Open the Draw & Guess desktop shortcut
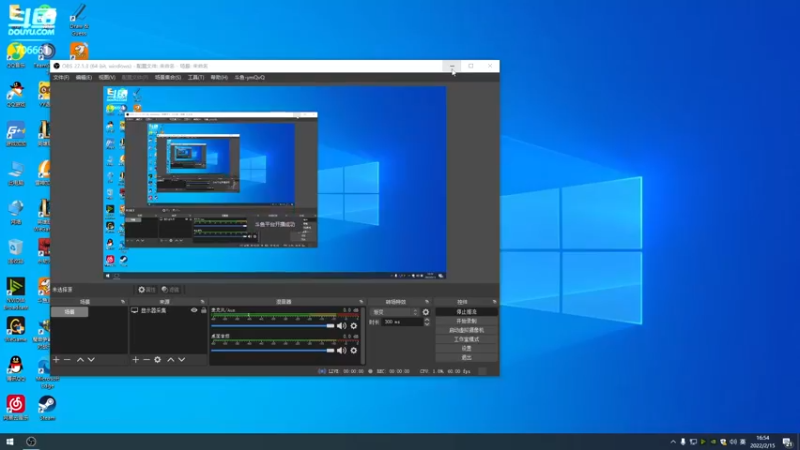 pyautogui.click(x=79, y=20)
